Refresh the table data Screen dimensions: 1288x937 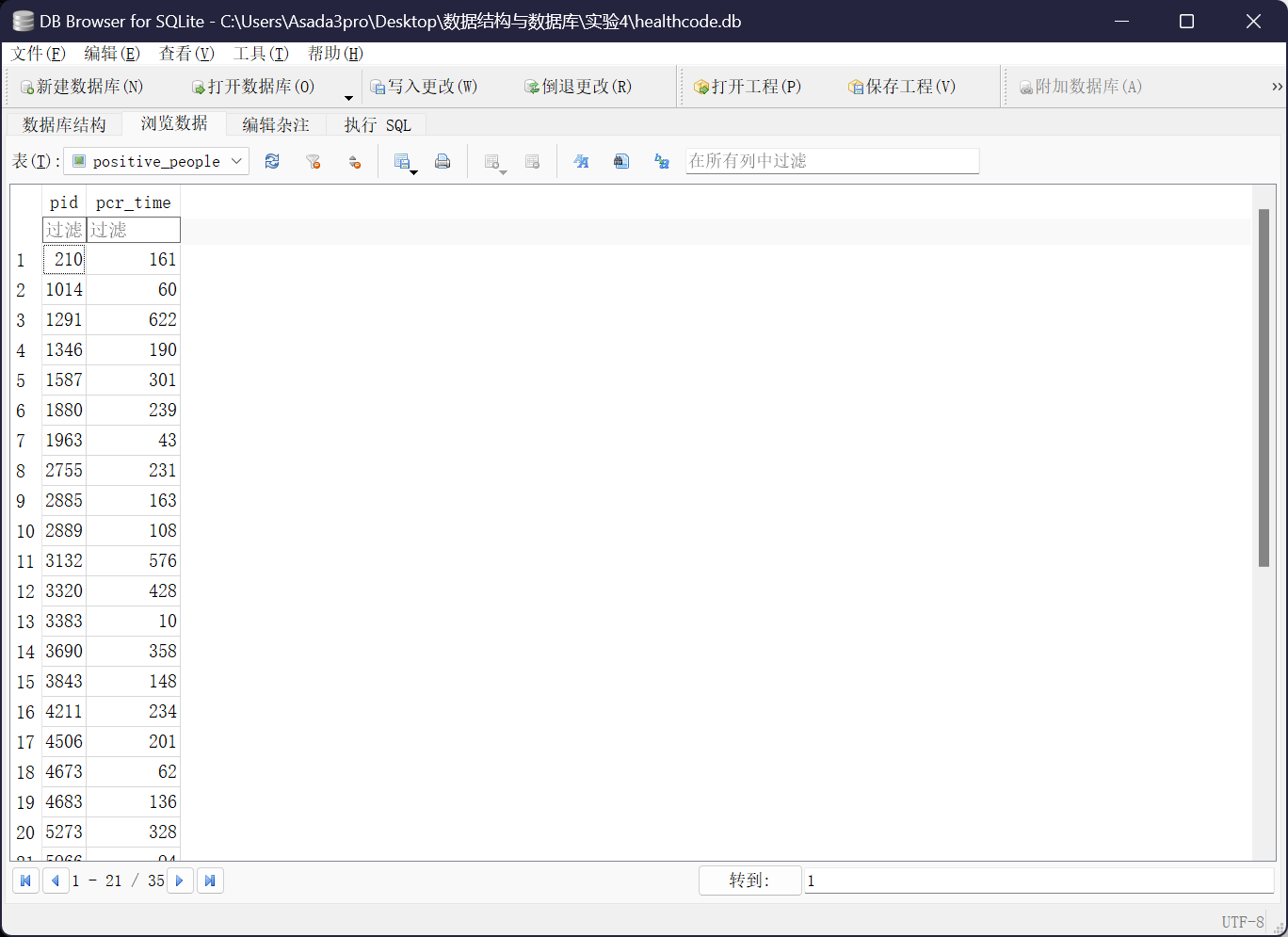click(272, 162)
